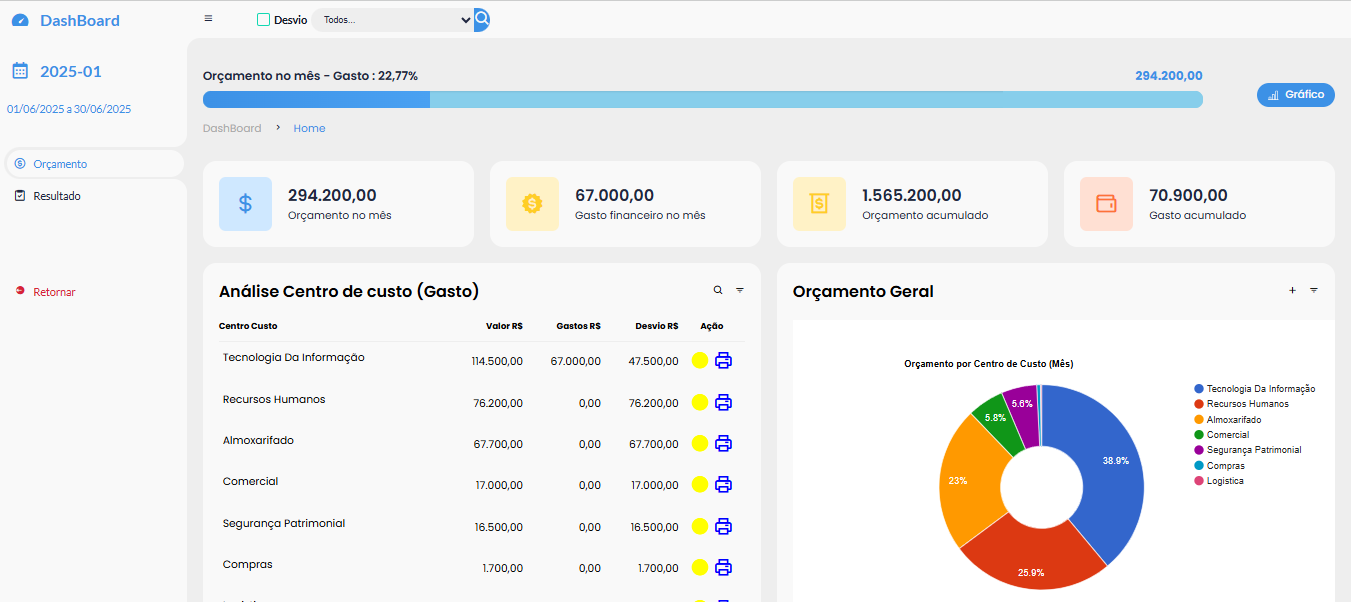
Task: Click the filter icon on Análise Centro de custo
Action: tap(740, 290)
